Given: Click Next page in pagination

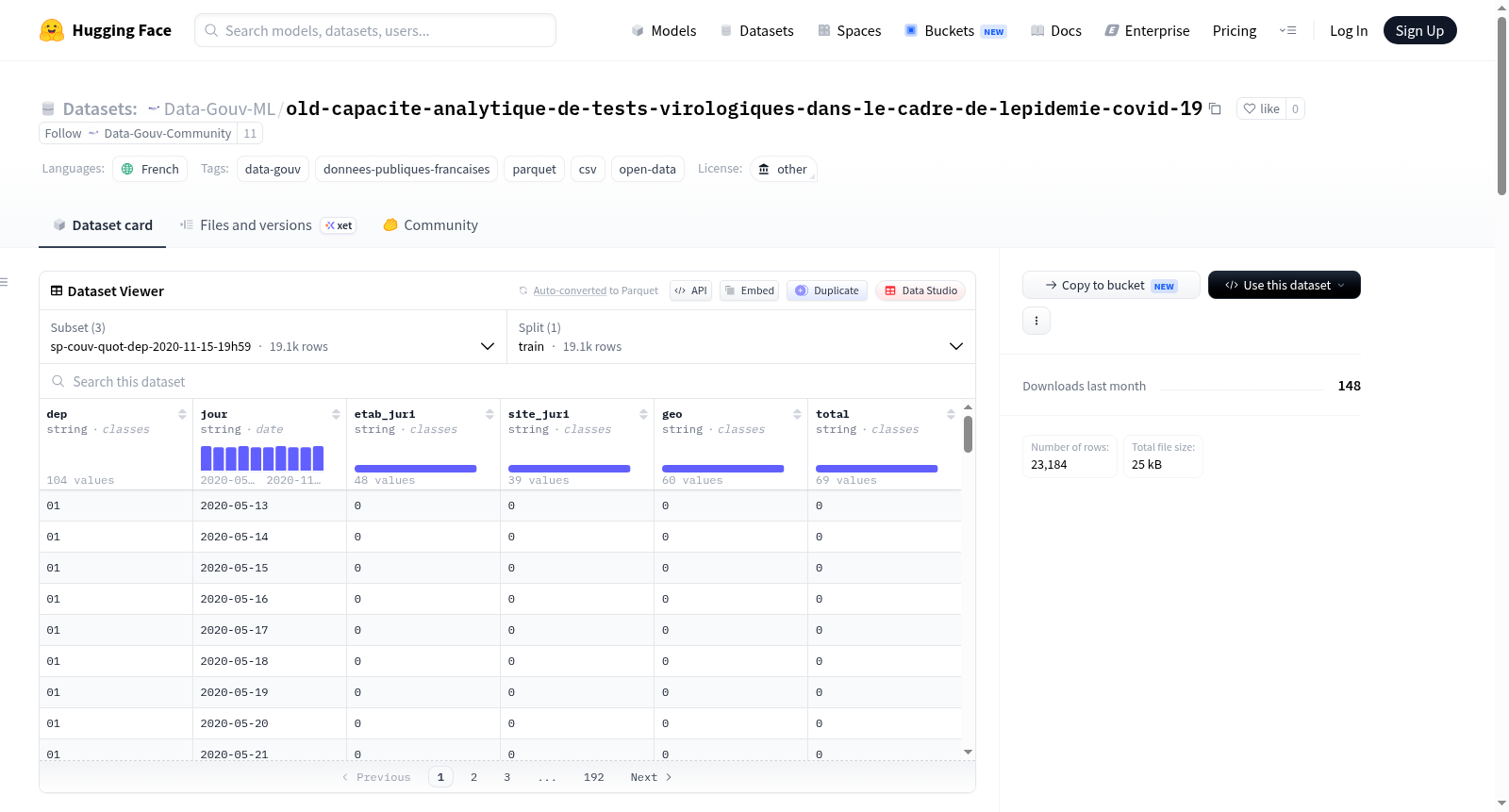Looking at the screenshot, I should pyautogui.click(x=651, y=777).
